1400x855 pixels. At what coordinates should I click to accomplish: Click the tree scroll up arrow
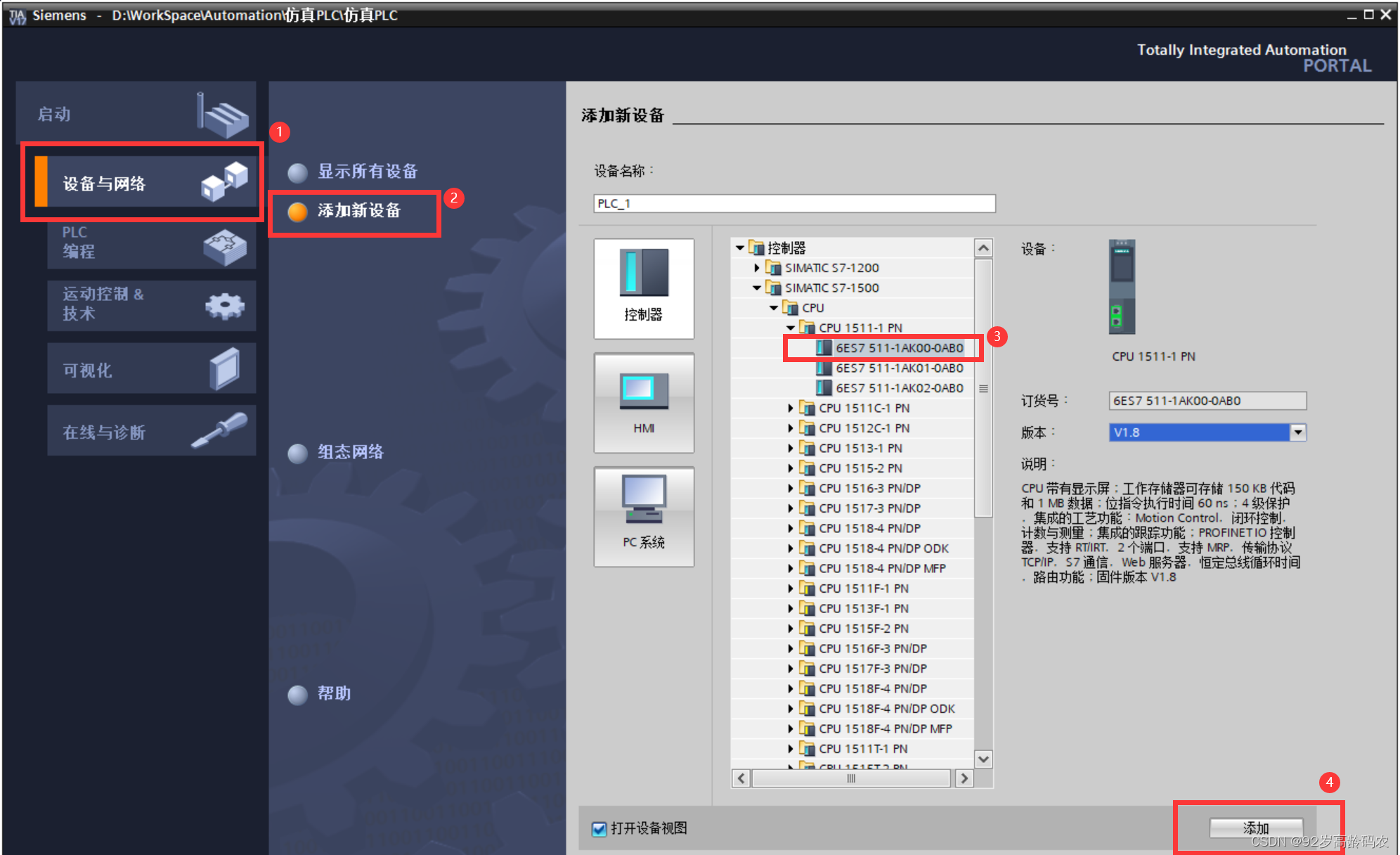[984, 248]
